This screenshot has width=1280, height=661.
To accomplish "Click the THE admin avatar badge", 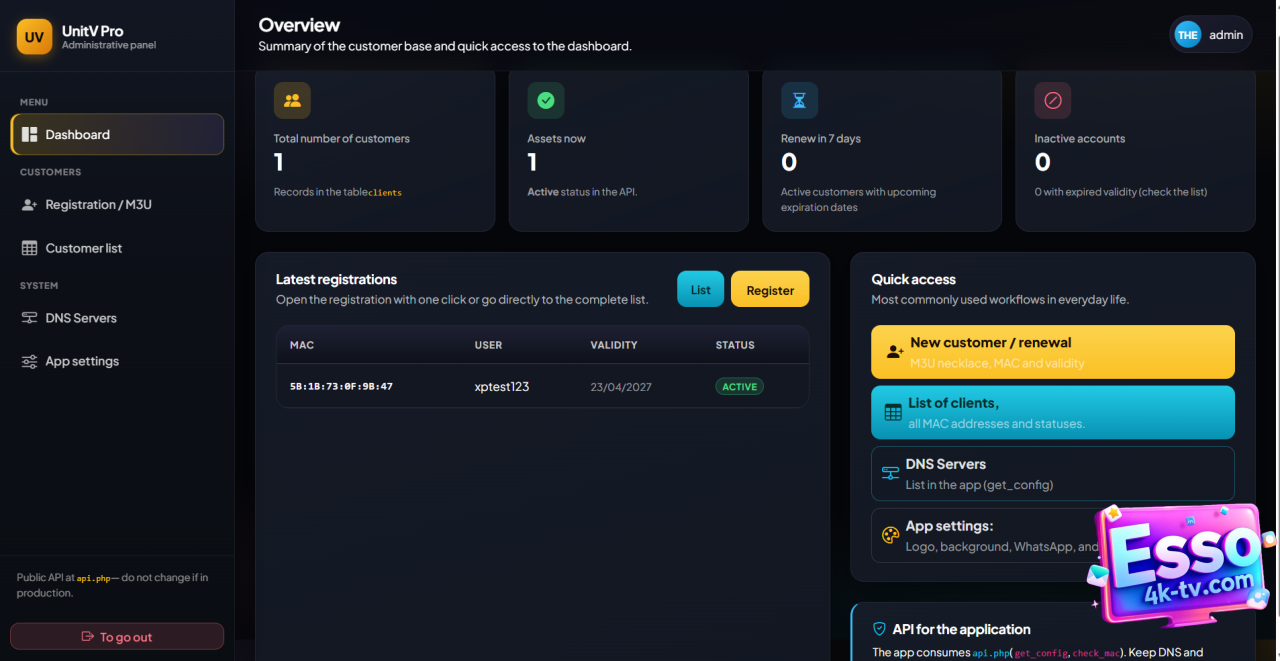I will point(1187,35).
